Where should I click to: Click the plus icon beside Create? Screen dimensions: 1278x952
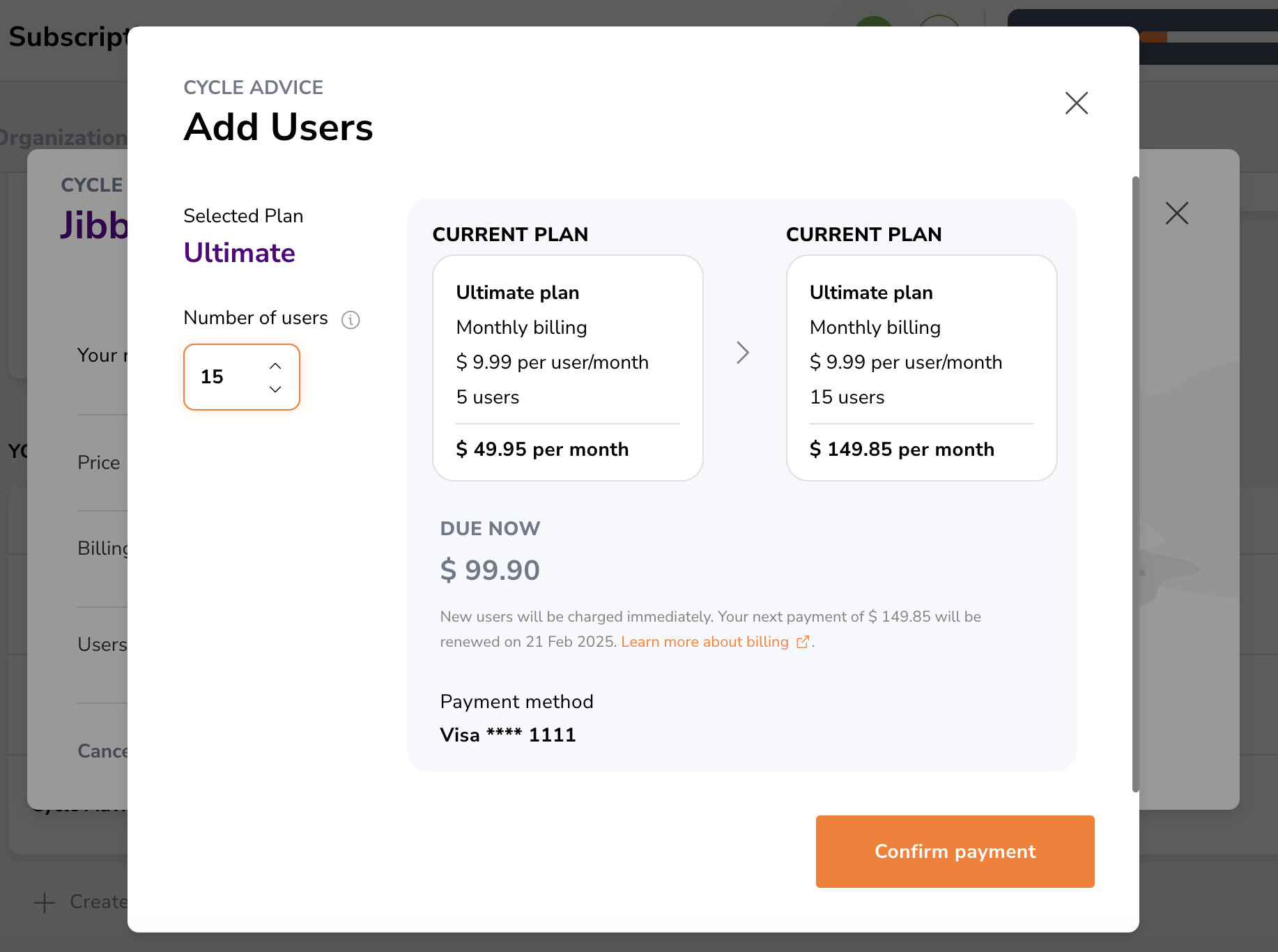coord(45,903)
